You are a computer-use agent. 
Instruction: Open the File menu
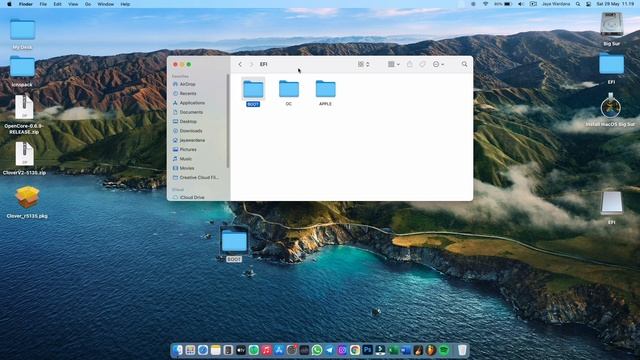coord(43,4)
